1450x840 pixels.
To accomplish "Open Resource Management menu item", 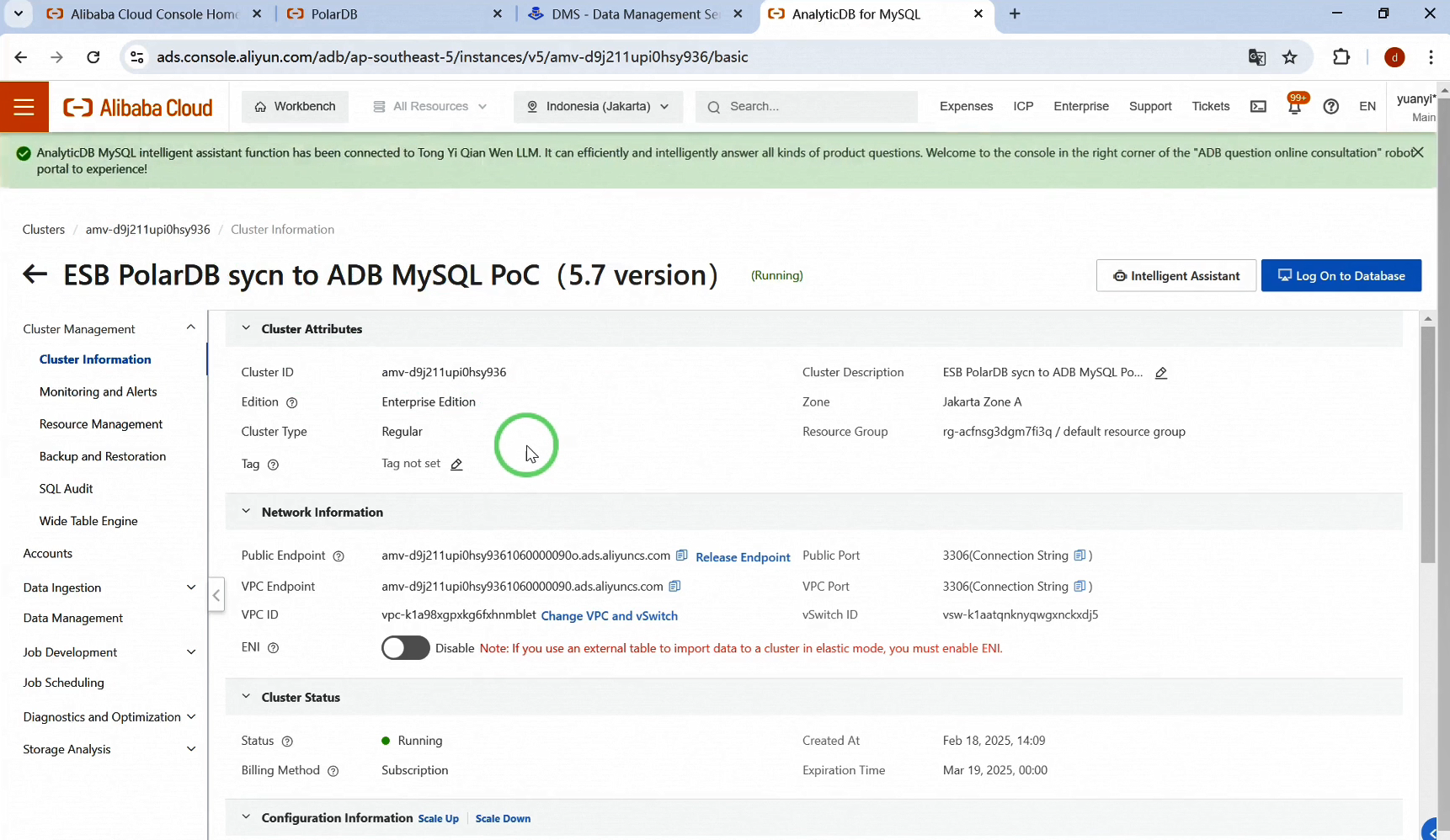I will point(101,424).
